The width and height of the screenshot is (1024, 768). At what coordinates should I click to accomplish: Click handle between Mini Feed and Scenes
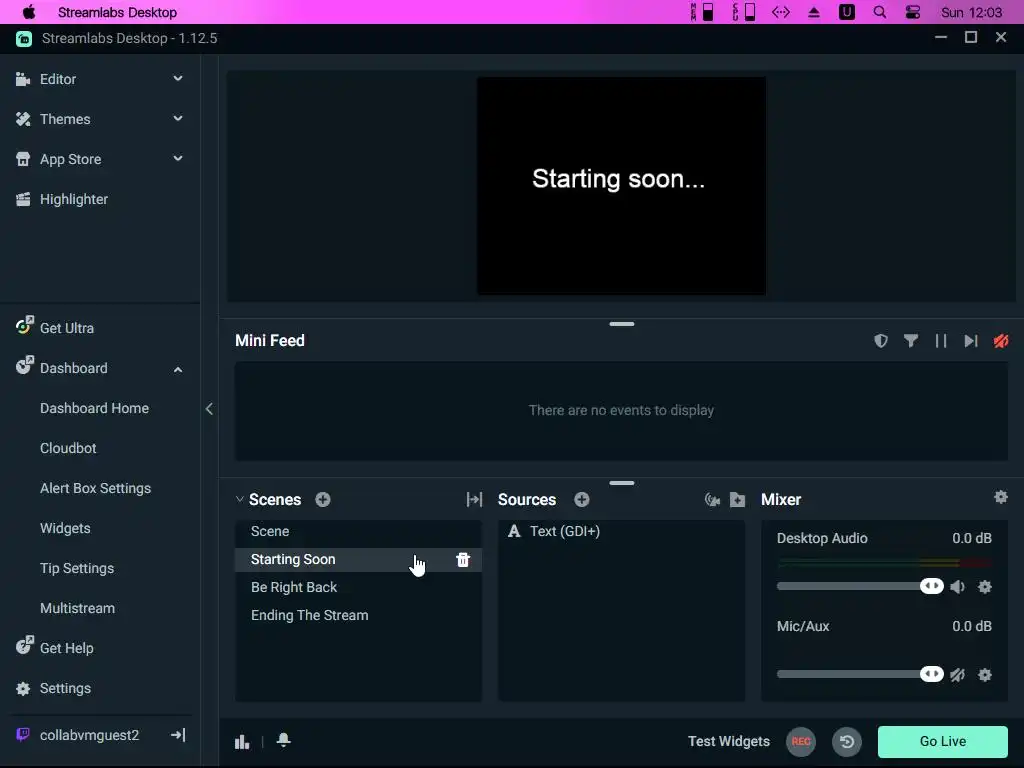[621, 483]
